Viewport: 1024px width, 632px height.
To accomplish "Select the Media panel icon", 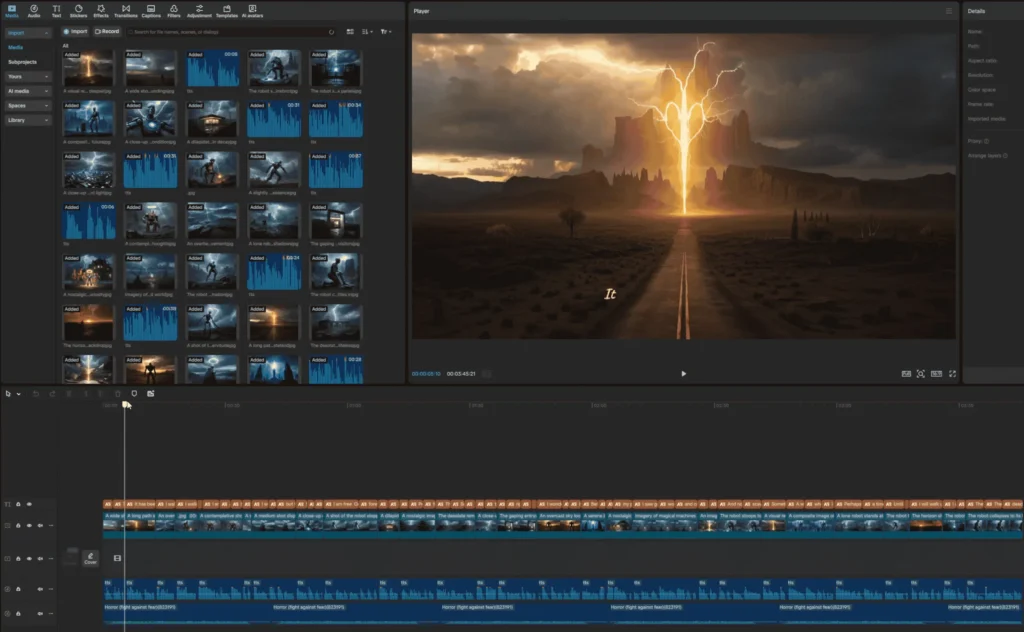I will point(12,11).
